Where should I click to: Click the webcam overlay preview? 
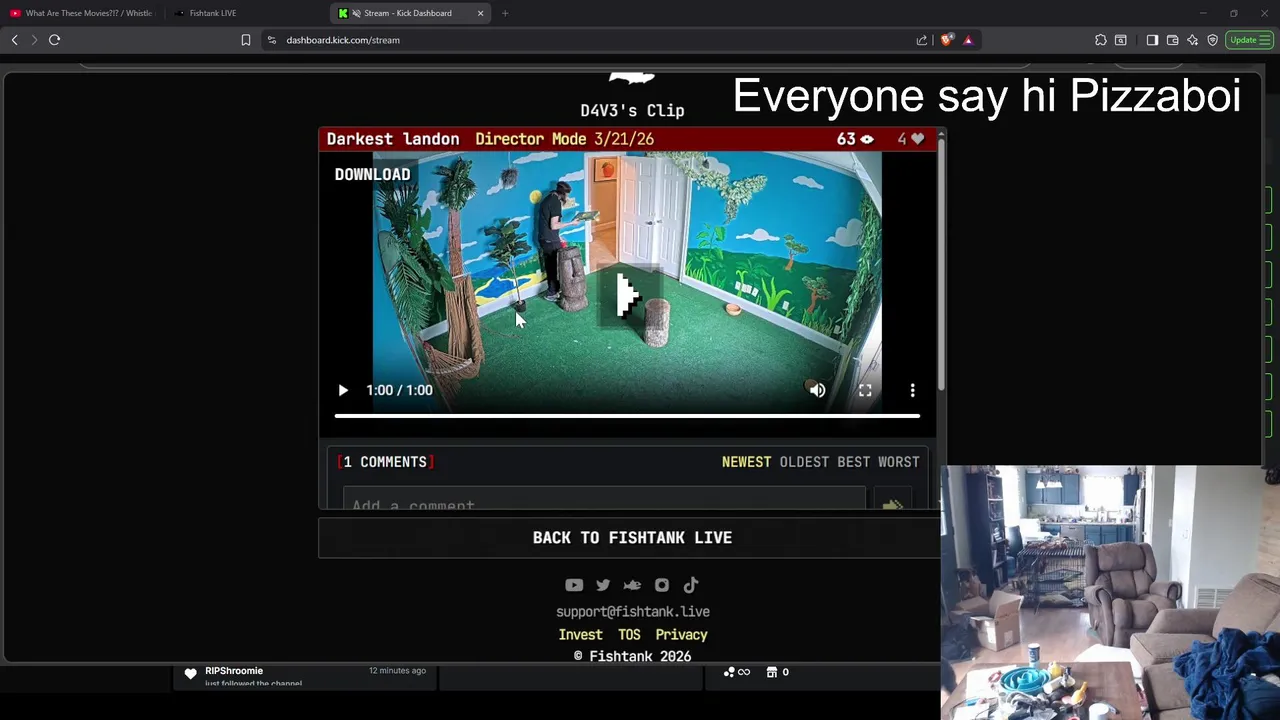1110,592
